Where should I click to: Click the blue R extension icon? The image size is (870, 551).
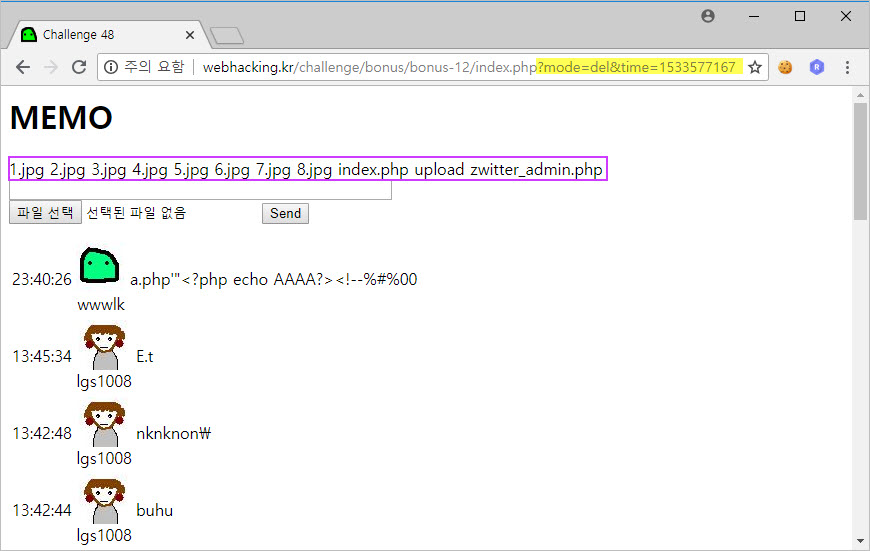[817, 67]
